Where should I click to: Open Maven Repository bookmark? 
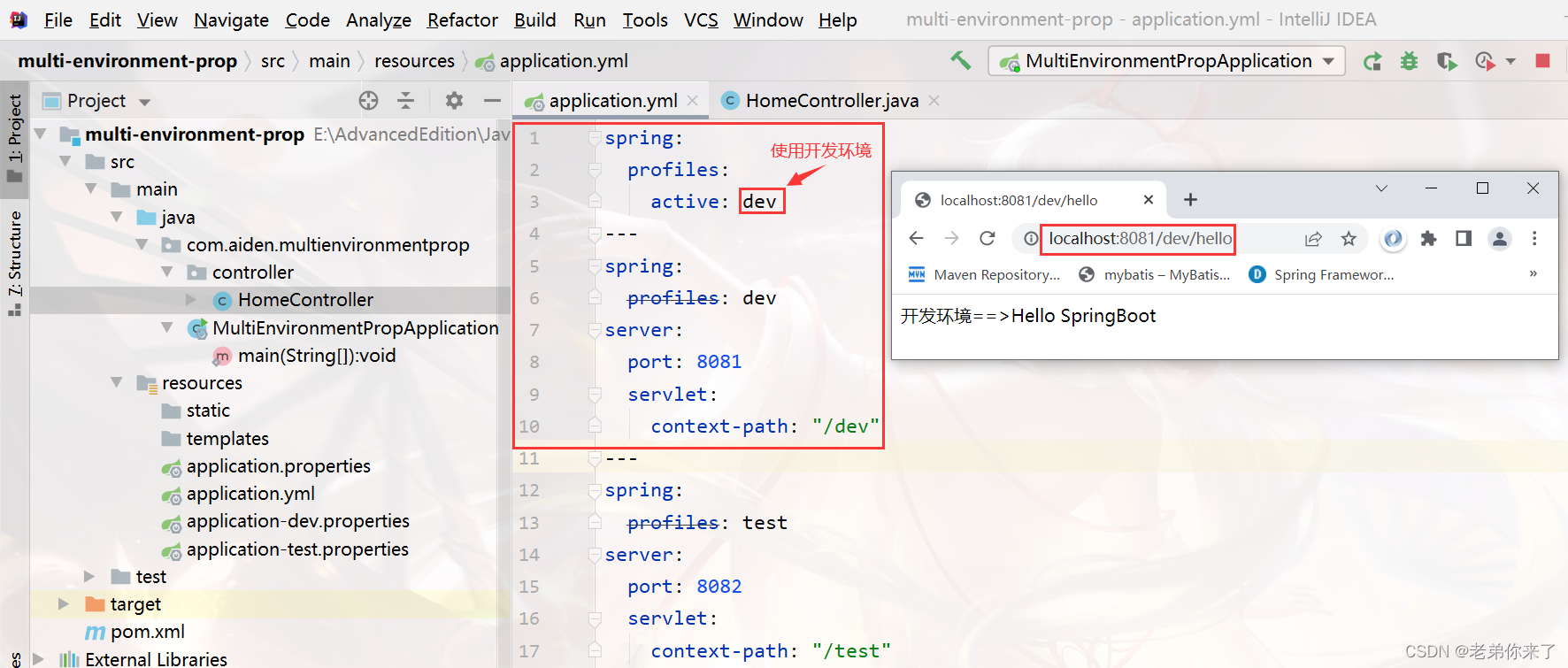click(x=984, y=274)
